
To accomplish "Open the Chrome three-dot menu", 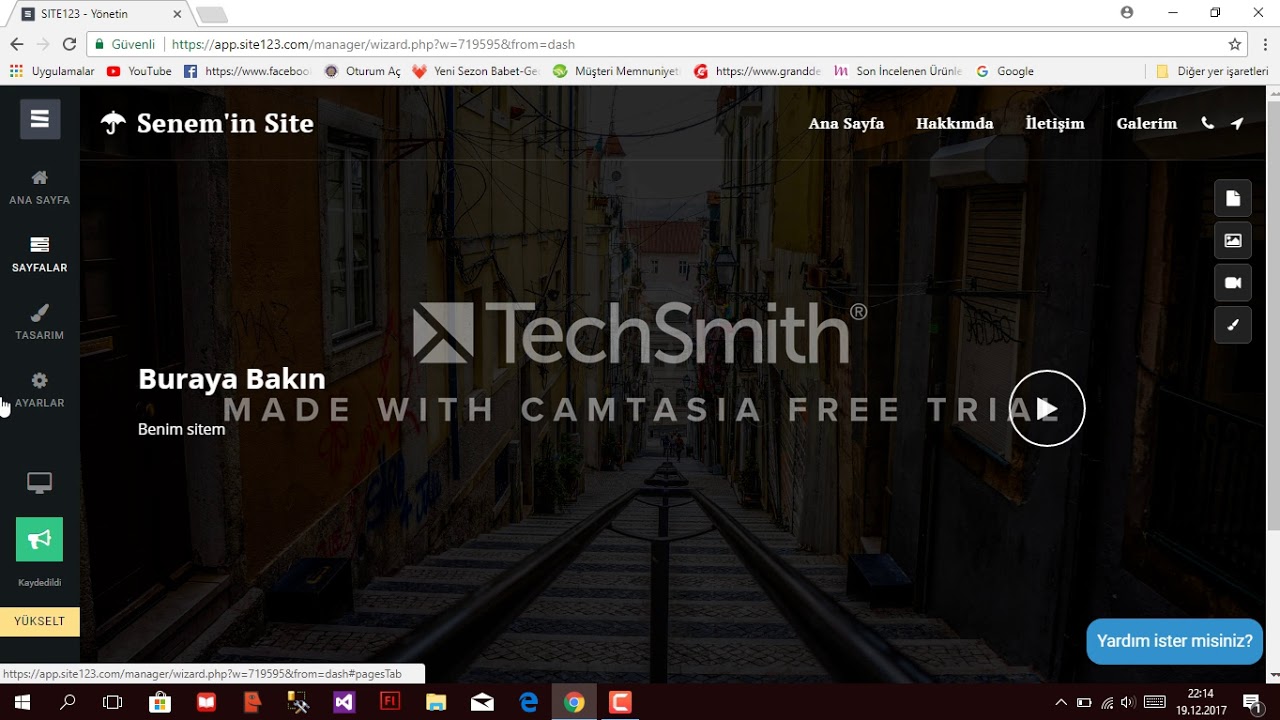I will (1264, 44).
